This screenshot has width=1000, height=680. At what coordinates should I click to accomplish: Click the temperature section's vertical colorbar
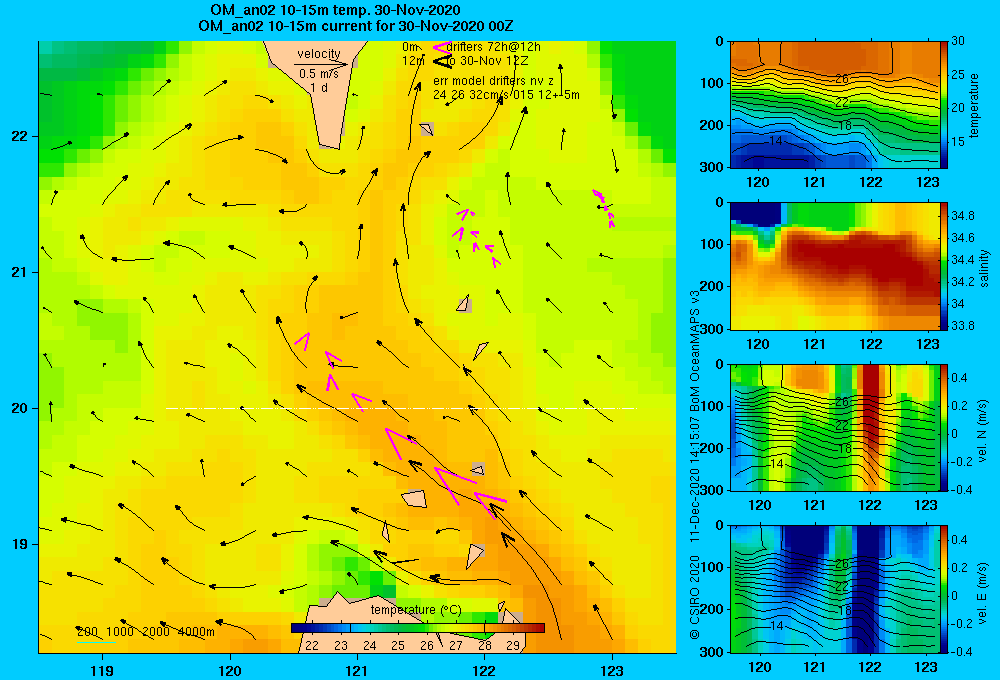pyautogui.click(x=944, y=104)
